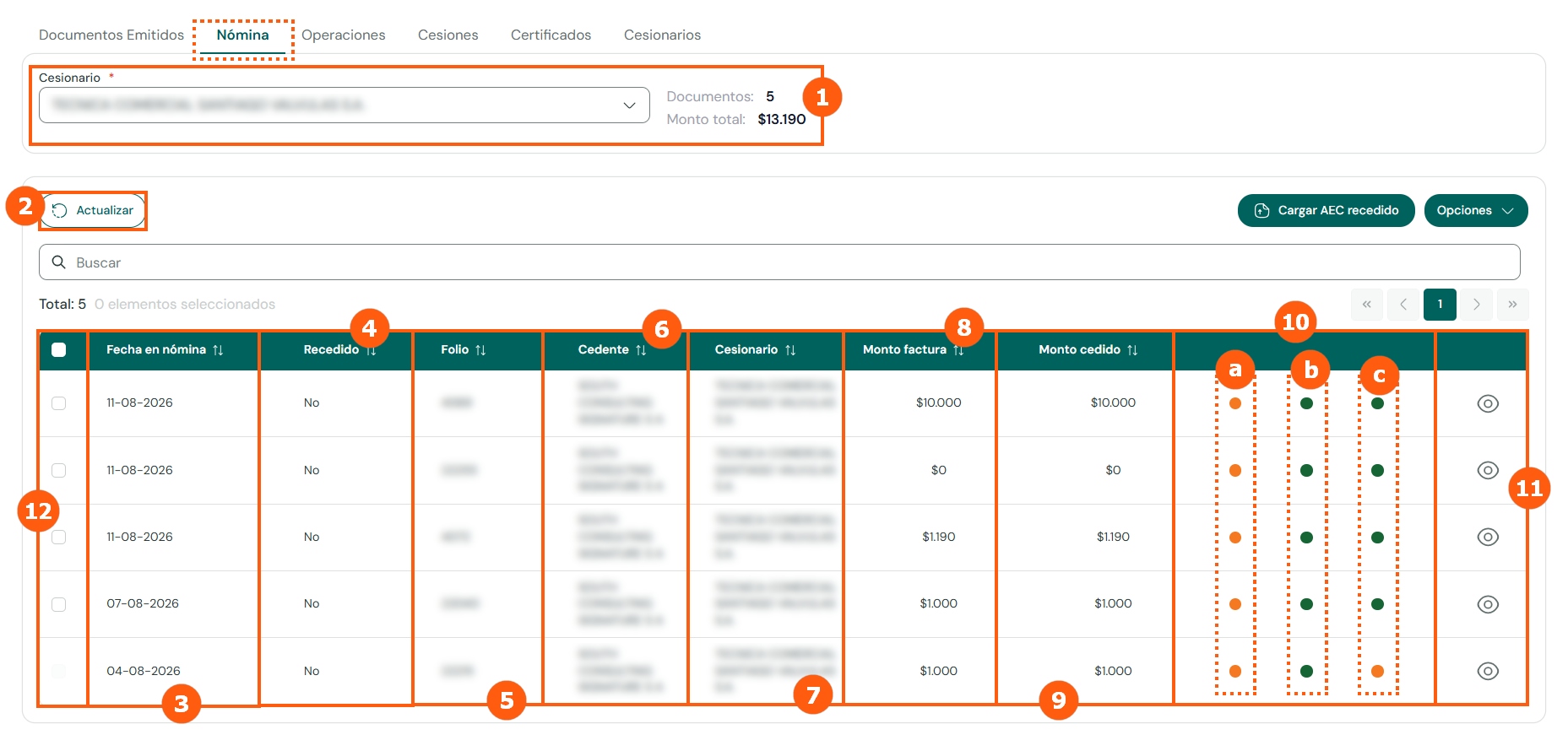1568x751 pixels.
Task: Click the eye icon in the 04-08-2026 row
Action: click(1488, 671)
